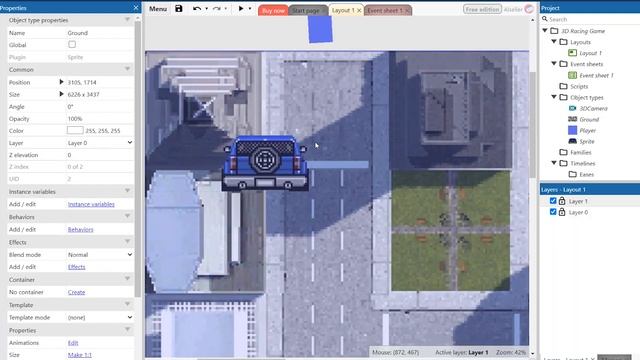Open the Behaviors link
Viewport: 640px width, 360px height.
tap(80, 229)
